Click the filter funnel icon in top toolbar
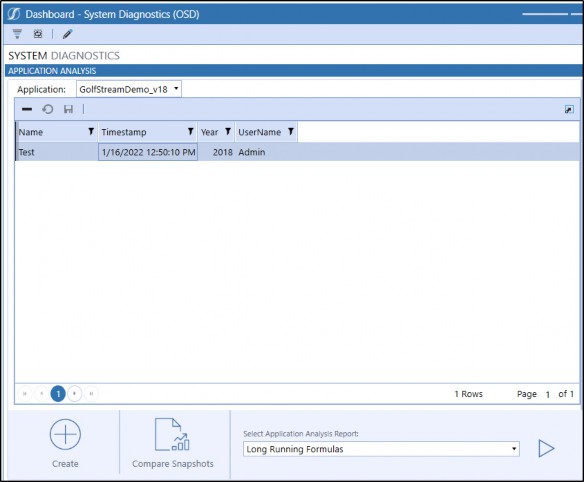This screenshot has height=482, width=584. 17,34
